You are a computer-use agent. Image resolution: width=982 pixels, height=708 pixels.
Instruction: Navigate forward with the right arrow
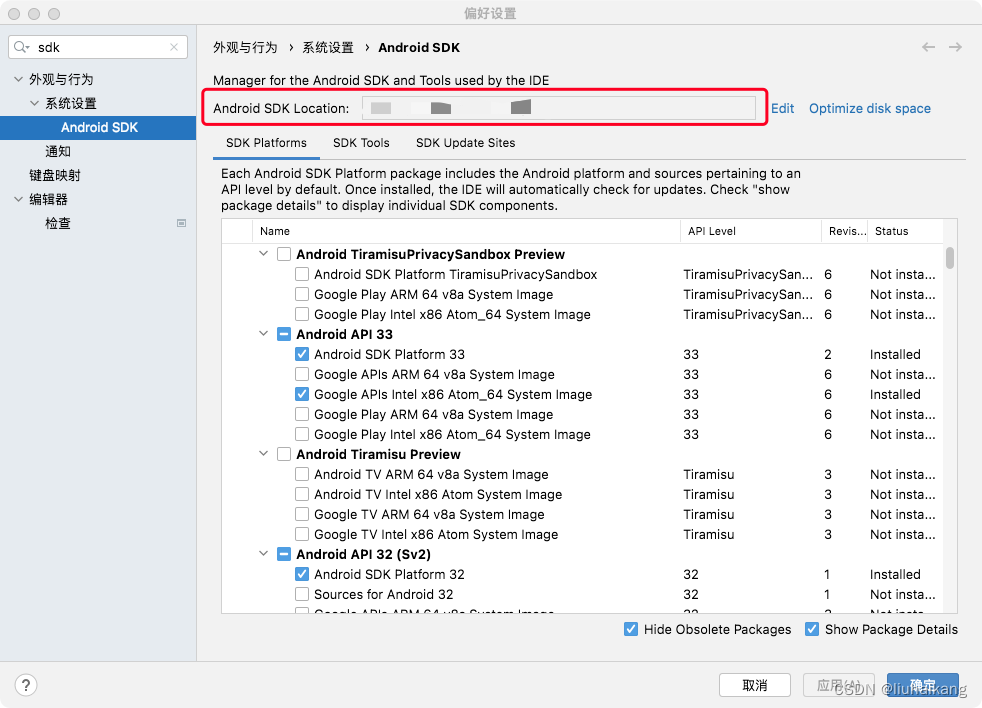tap(955, 47)
